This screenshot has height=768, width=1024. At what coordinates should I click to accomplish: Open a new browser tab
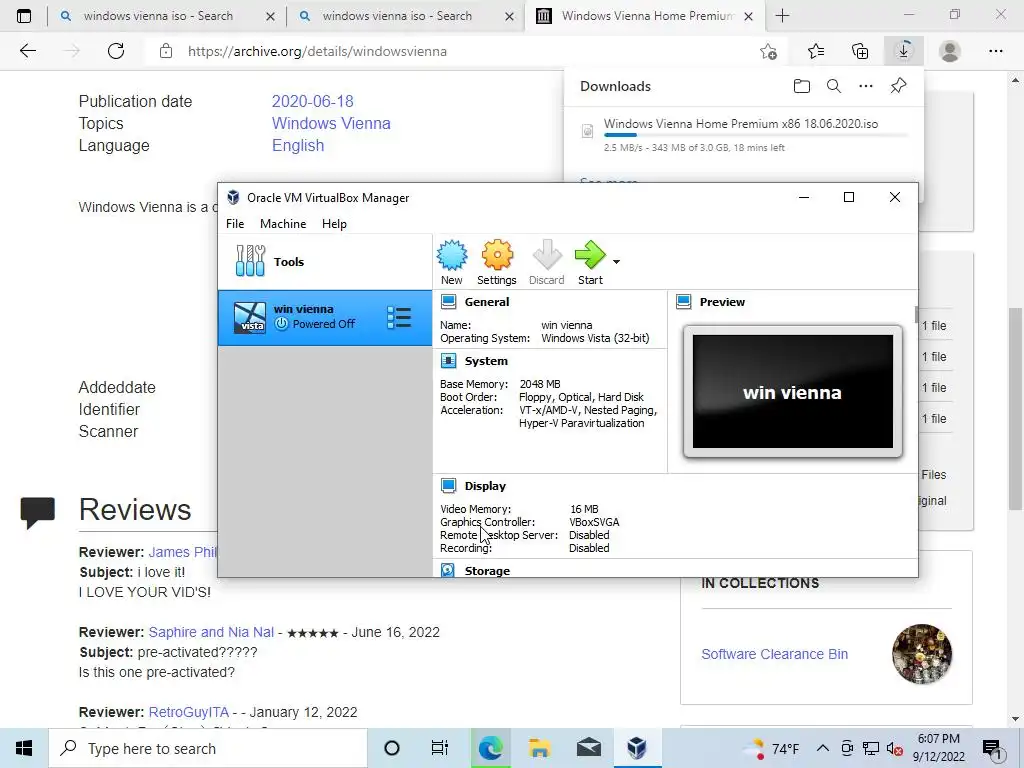point(782,16)
